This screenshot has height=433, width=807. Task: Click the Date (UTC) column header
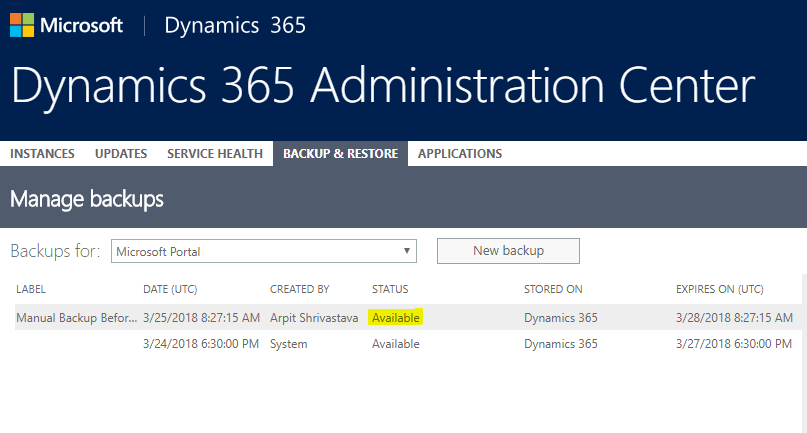pyautogui.click(x=170, y=289)
